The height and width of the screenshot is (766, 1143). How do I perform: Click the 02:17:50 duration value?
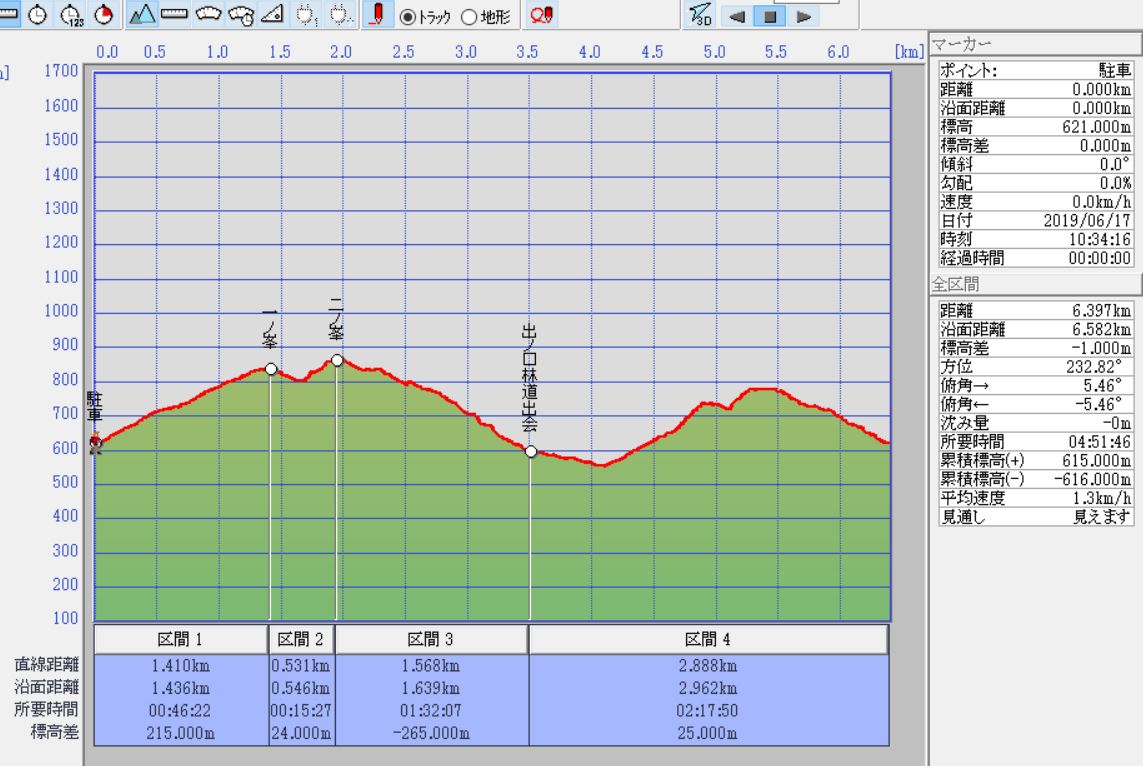pyautogui.click(x=707, y=711)
